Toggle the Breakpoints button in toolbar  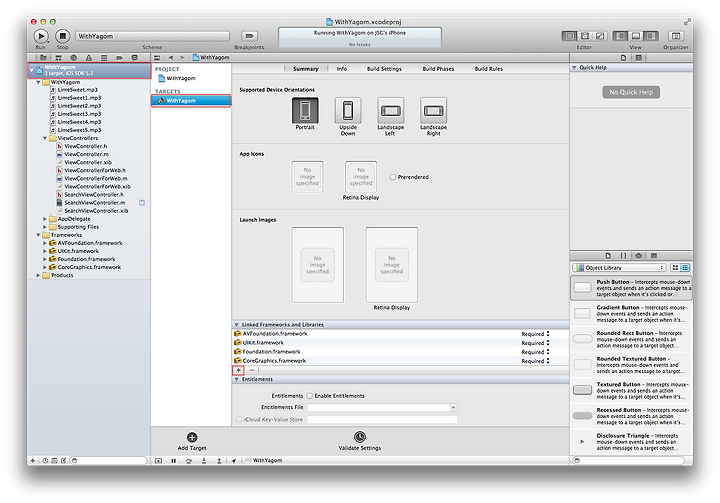click(249, 36)
